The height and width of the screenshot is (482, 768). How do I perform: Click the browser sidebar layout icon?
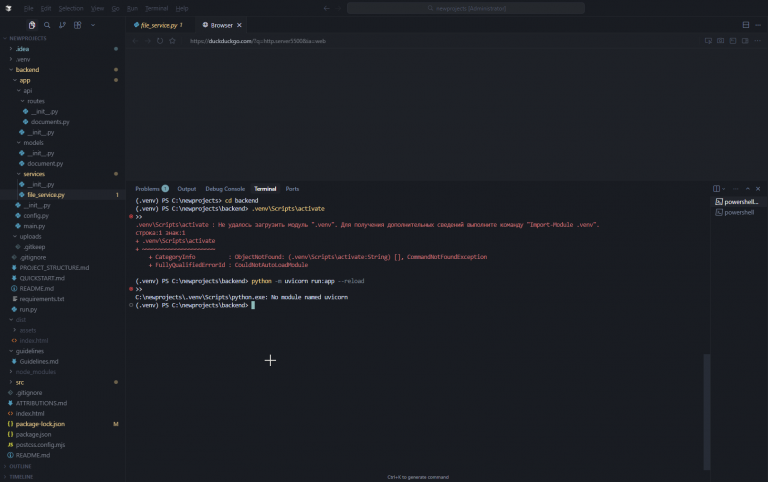point(745,41)
